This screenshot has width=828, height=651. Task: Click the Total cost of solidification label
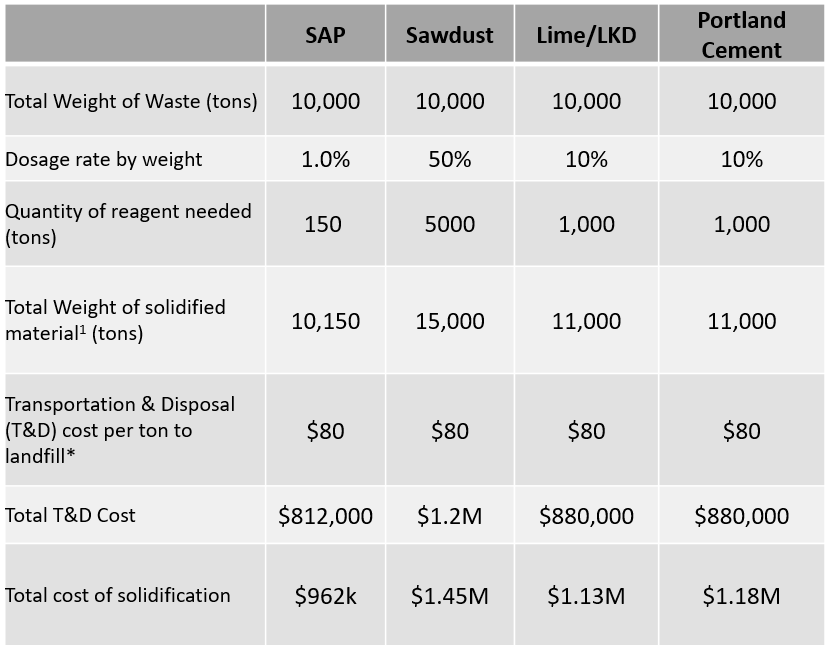tap(118, 595)
